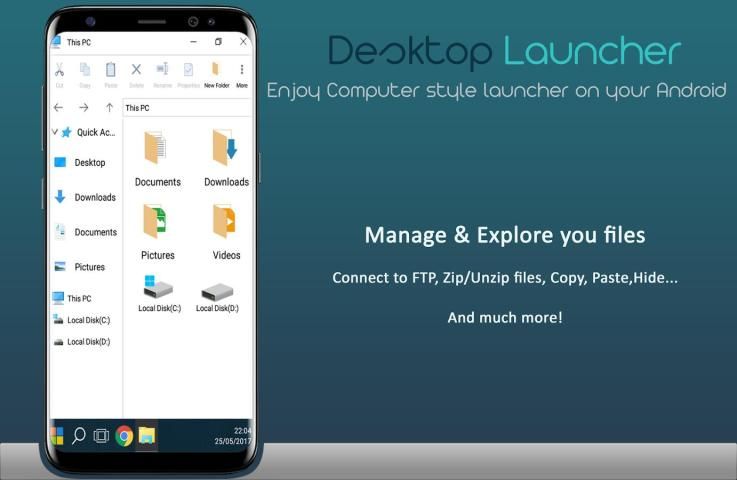Select Desktop in the sidebar
The width and height of the screenshot is (737, 480).
[88, 163]
